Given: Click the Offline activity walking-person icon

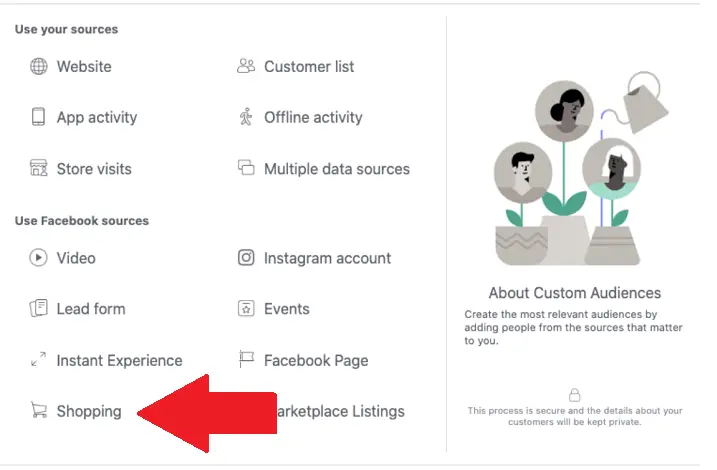Looking at the screenshot, I should click(x=246, y=117).
